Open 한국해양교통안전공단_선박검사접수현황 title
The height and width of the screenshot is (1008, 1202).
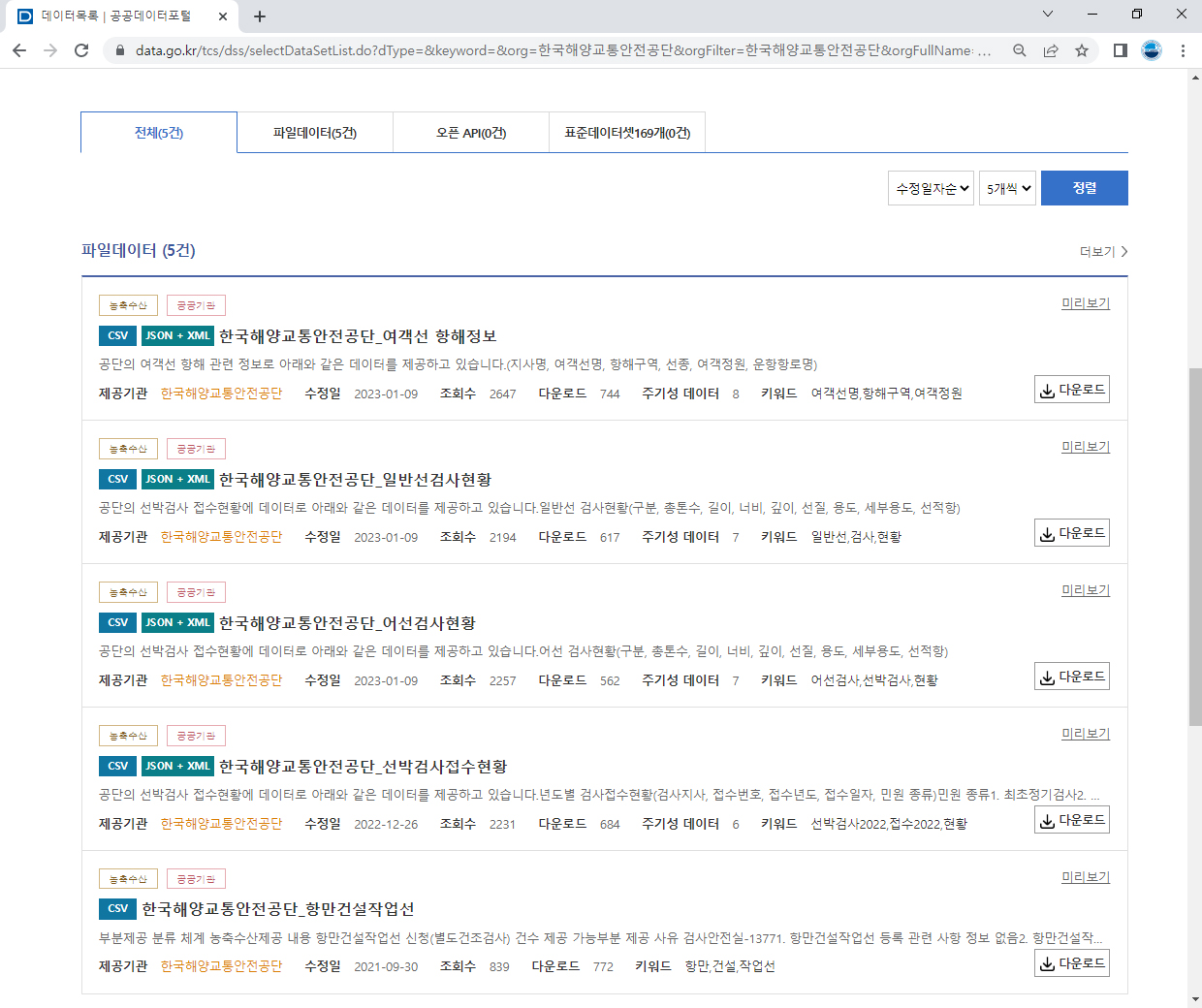coord(363,767)
